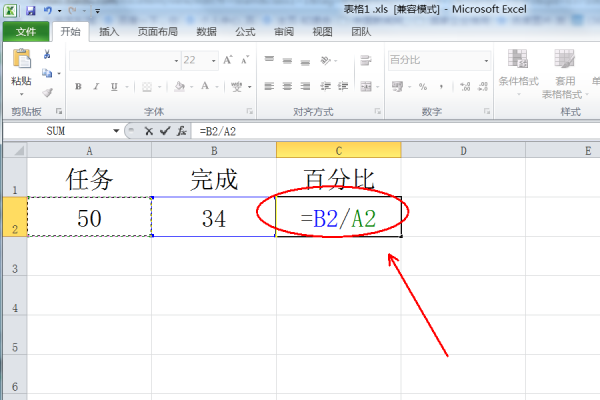Expand the 百分比 number format dropdown

[x=486, y=60]
